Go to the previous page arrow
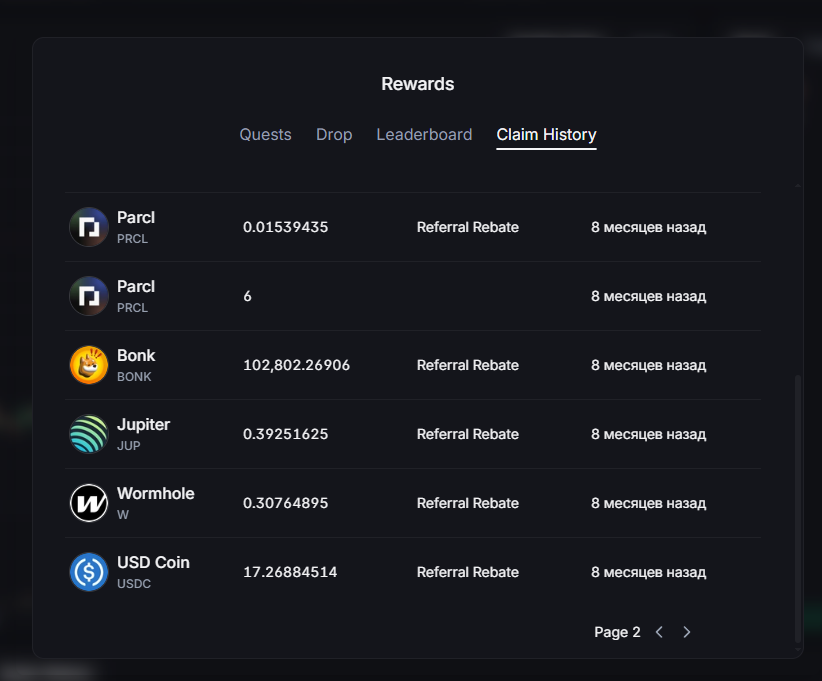The width and height of the screenshot is (822, 681). click(x=659, y=632)
